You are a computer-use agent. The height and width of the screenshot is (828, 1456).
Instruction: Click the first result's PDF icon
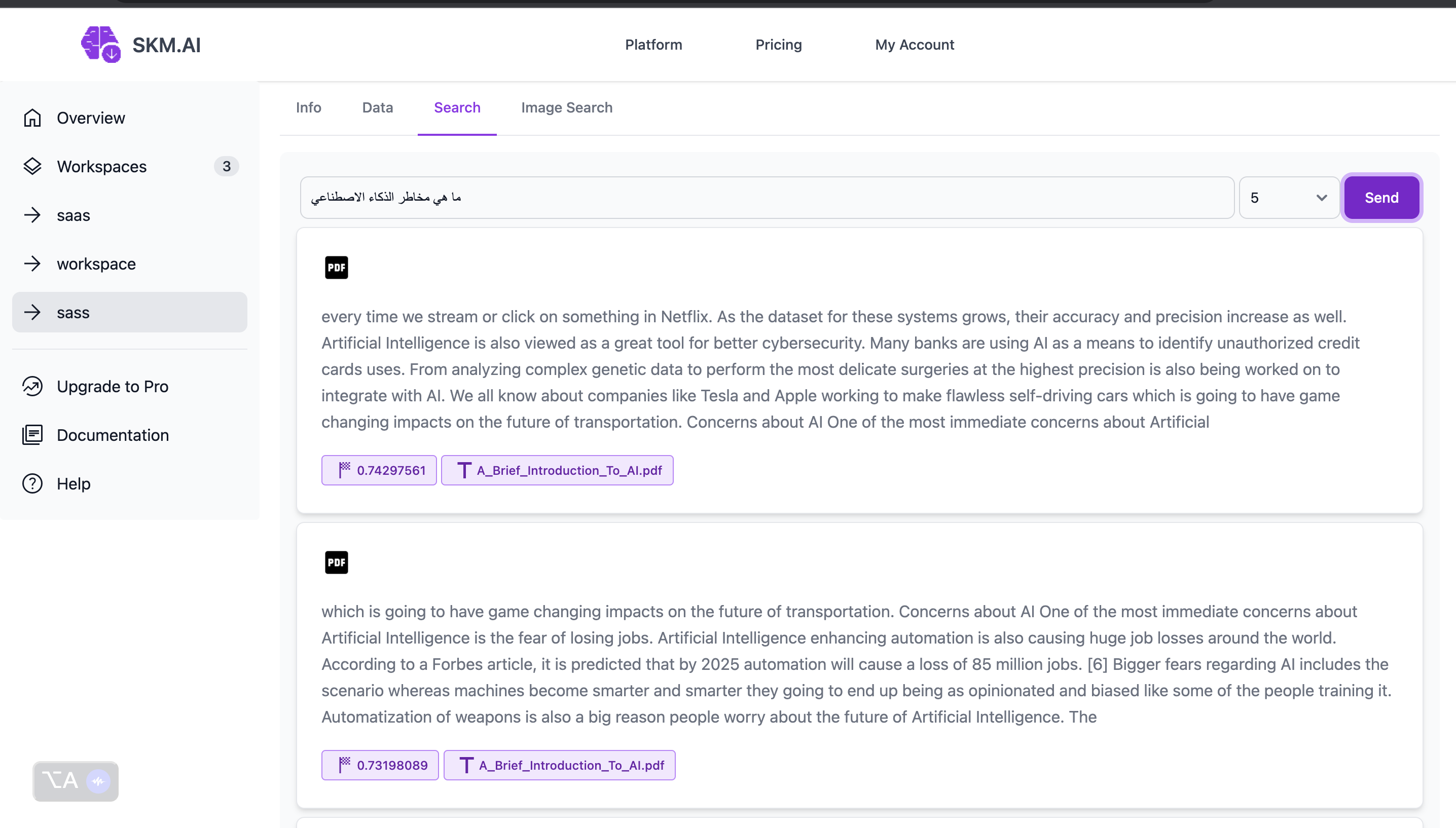coord(336,267)
